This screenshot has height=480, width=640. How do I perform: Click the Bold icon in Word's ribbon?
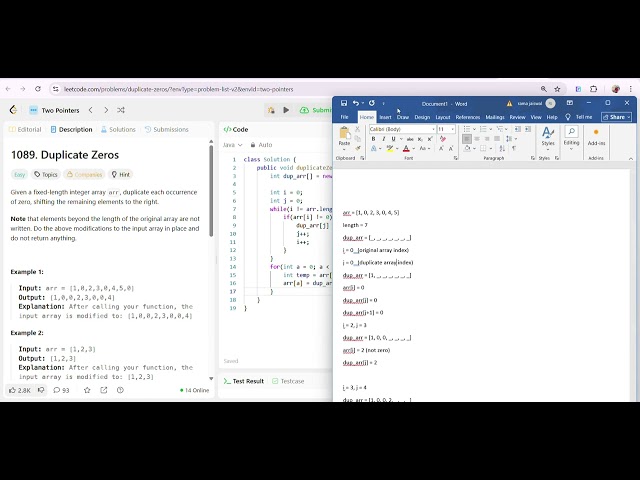coord(373,139)
